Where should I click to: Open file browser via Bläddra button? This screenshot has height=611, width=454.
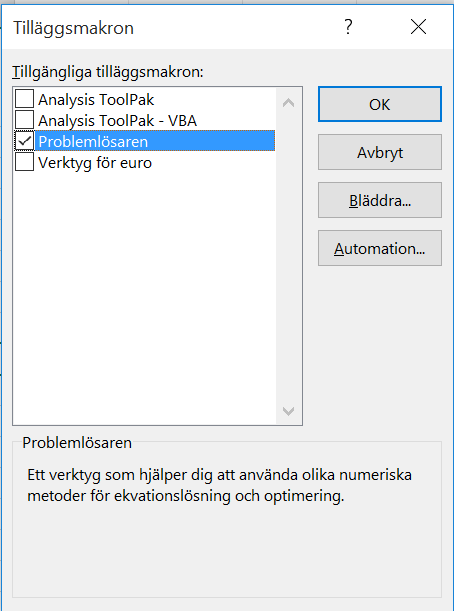click(x=380, y=200)
